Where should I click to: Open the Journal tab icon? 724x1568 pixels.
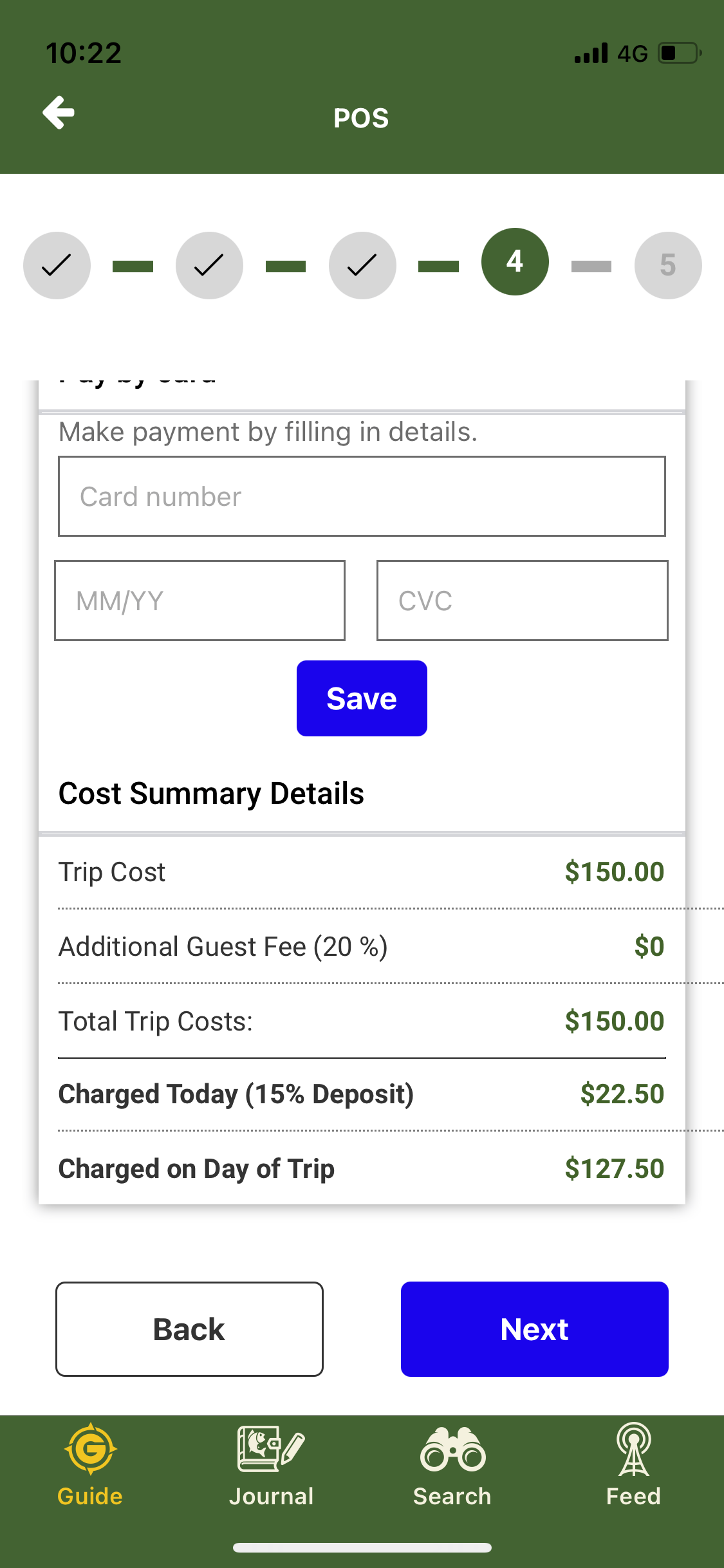coord(271,1448)
